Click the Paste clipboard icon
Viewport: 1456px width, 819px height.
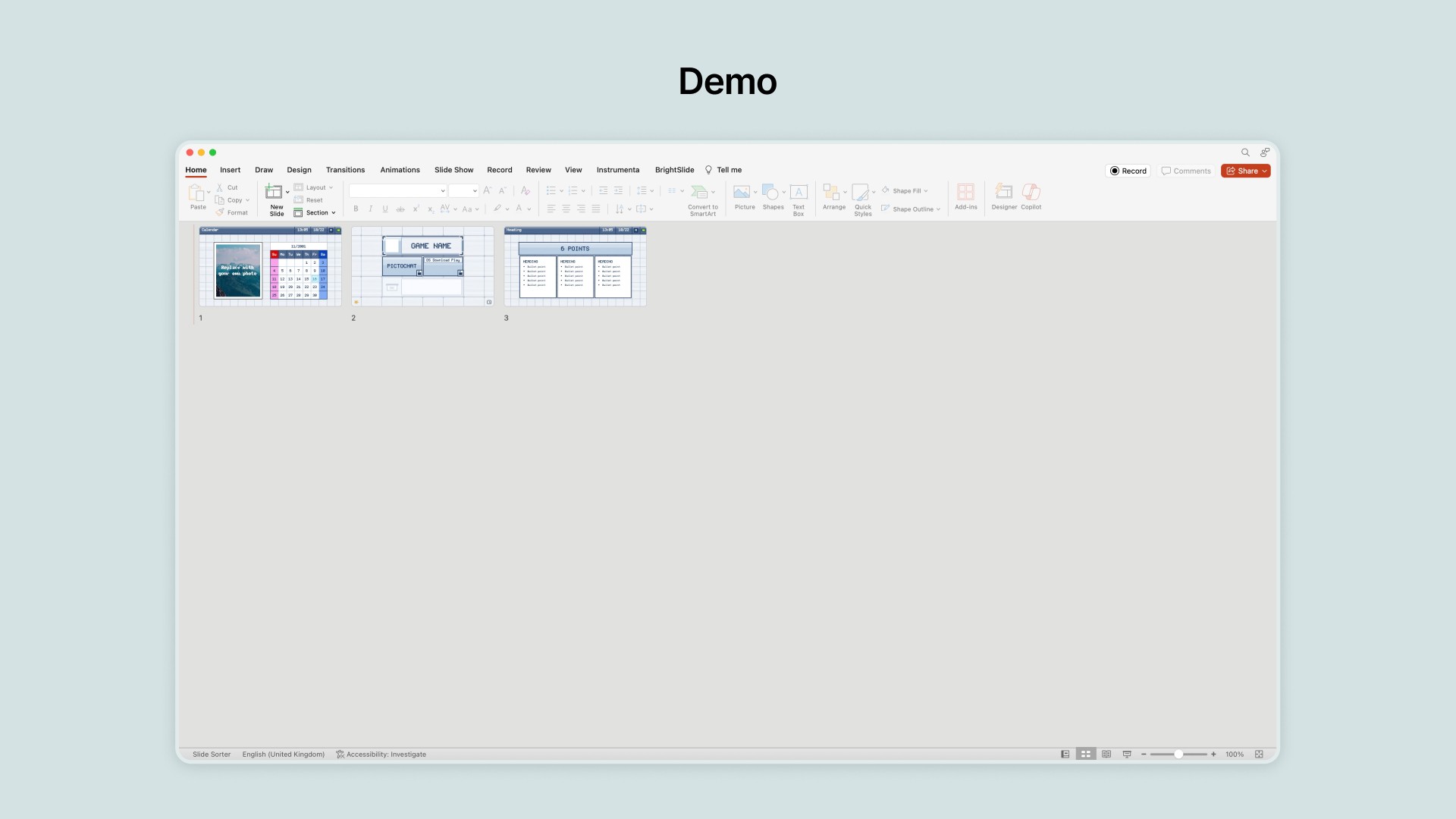tap(196, 192)
